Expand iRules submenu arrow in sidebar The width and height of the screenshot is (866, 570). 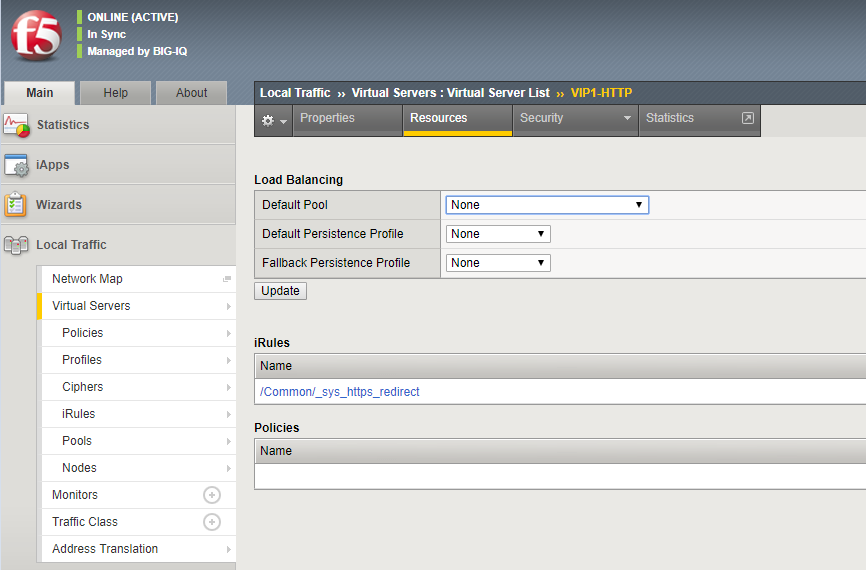point(229,415)
